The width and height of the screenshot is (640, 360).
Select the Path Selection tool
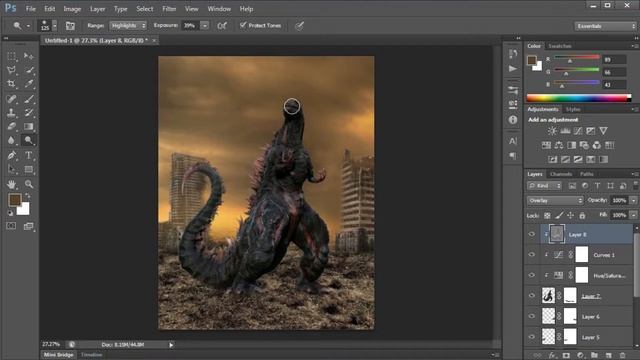tap(11, 169)
